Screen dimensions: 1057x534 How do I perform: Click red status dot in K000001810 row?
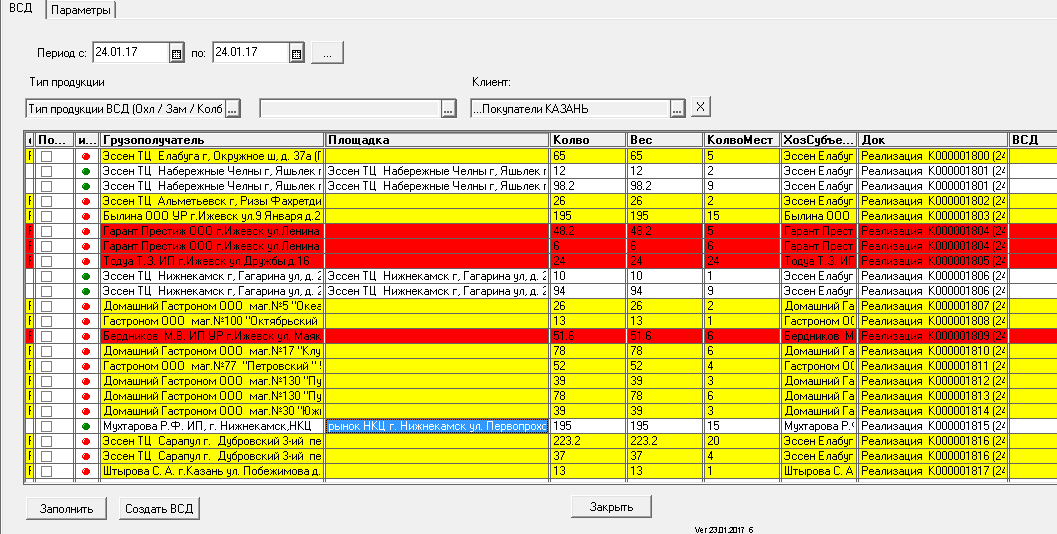coord(85,351)
